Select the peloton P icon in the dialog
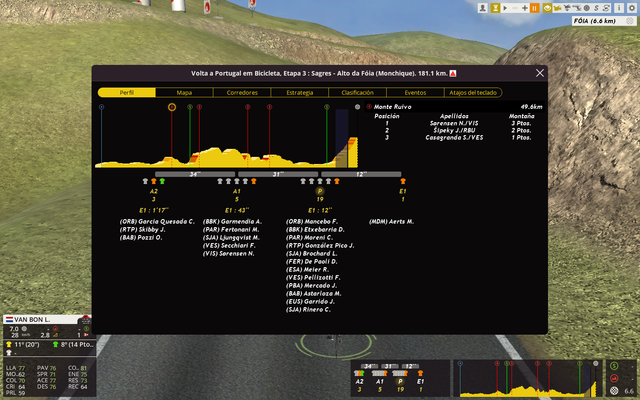640x400 pixels. tap(320, 191)
